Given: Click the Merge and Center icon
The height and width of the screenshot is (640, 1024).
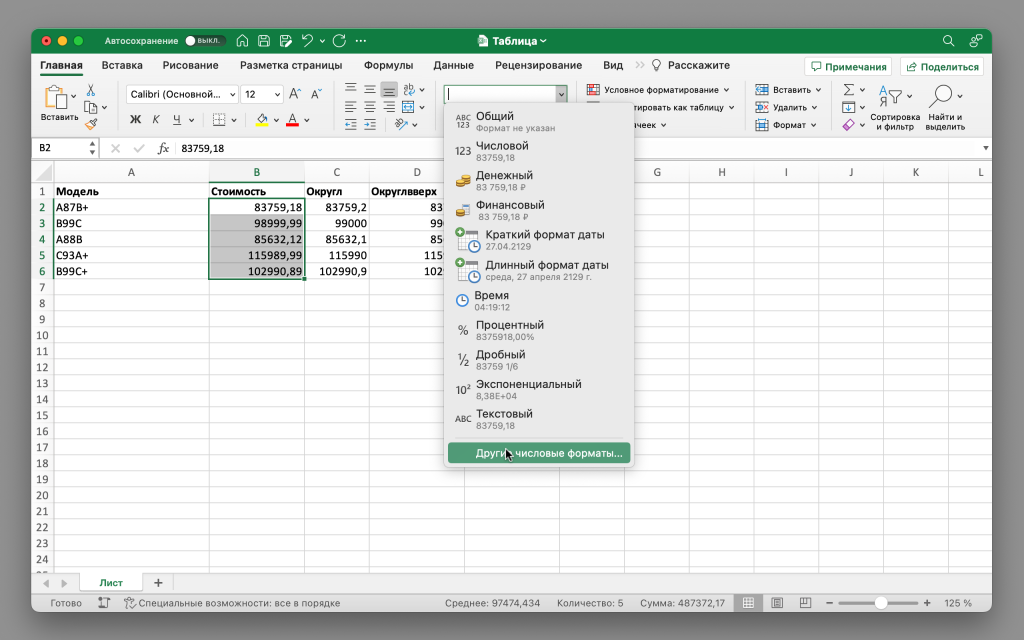Looking at the screenshot, I should click(408, 106).
